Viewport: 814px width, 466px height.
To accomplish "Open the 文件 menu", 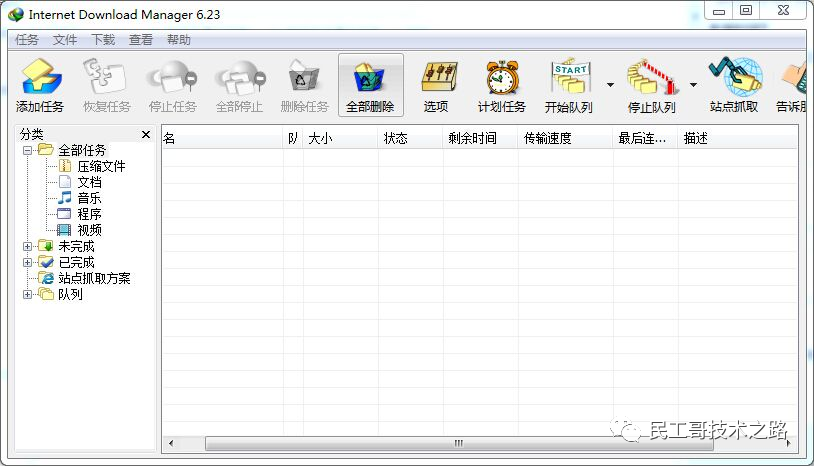I will tap(65, 40).
